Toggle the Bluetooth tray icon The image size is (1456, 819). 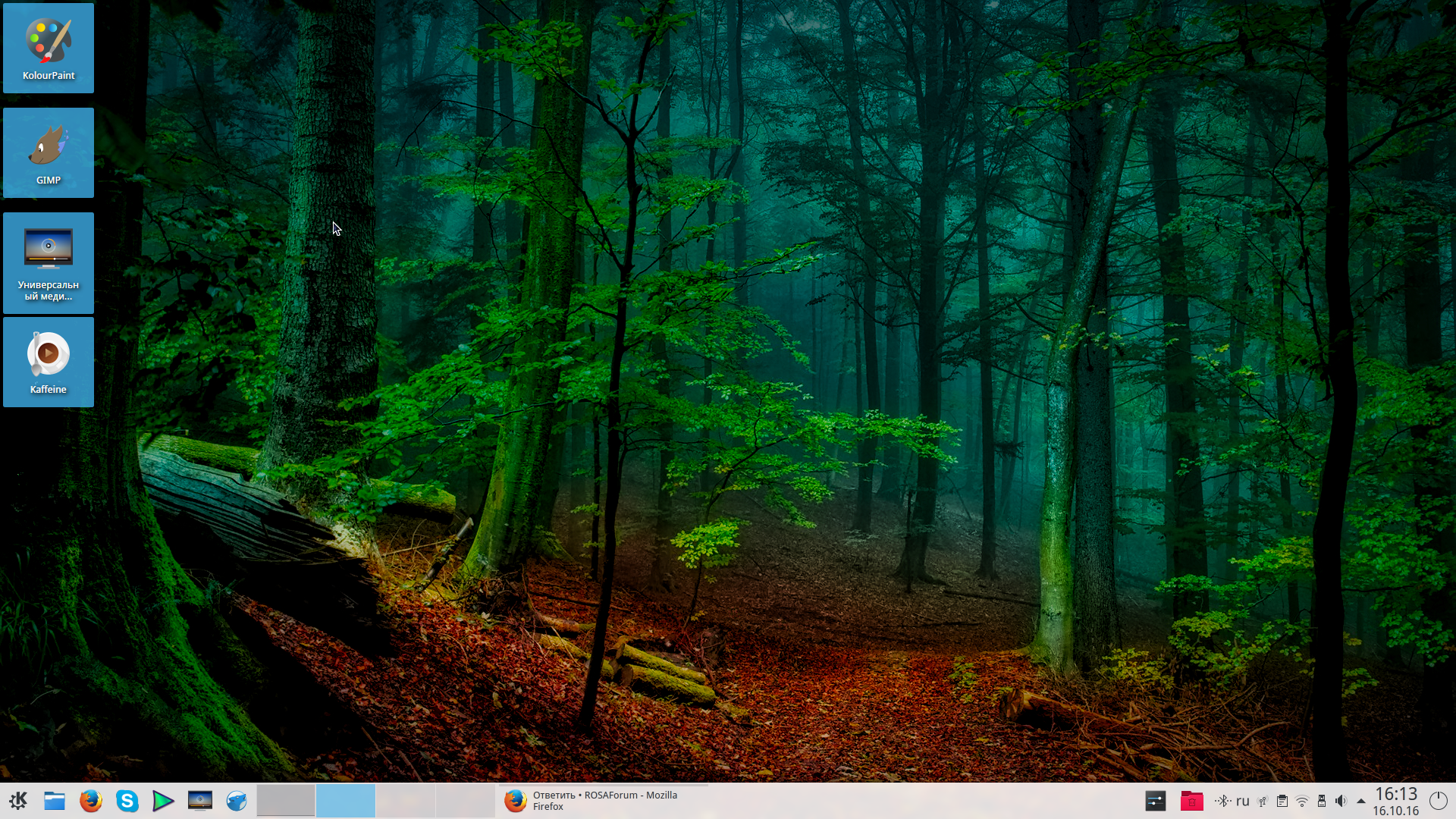coord(1222,801)
